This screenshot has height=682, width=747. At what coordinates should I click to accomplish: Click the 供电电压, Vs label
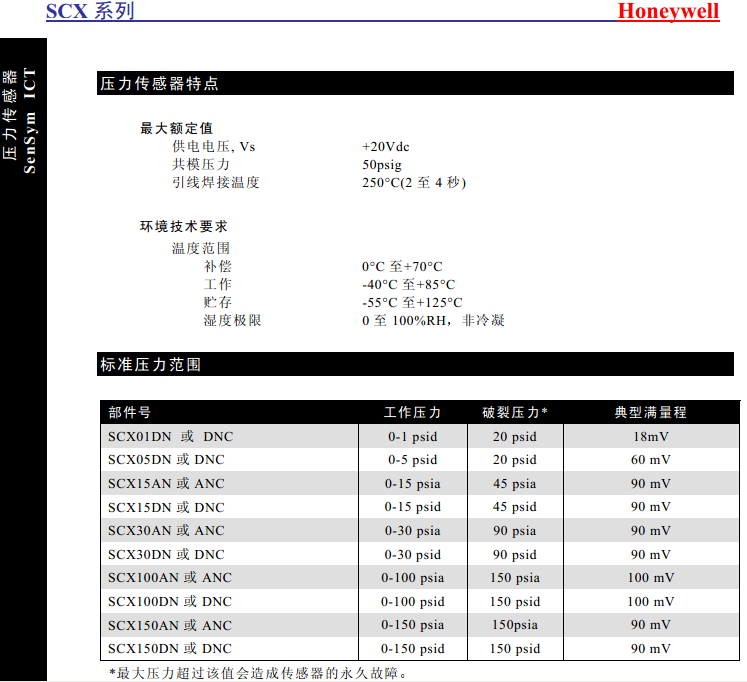(213, 147)
